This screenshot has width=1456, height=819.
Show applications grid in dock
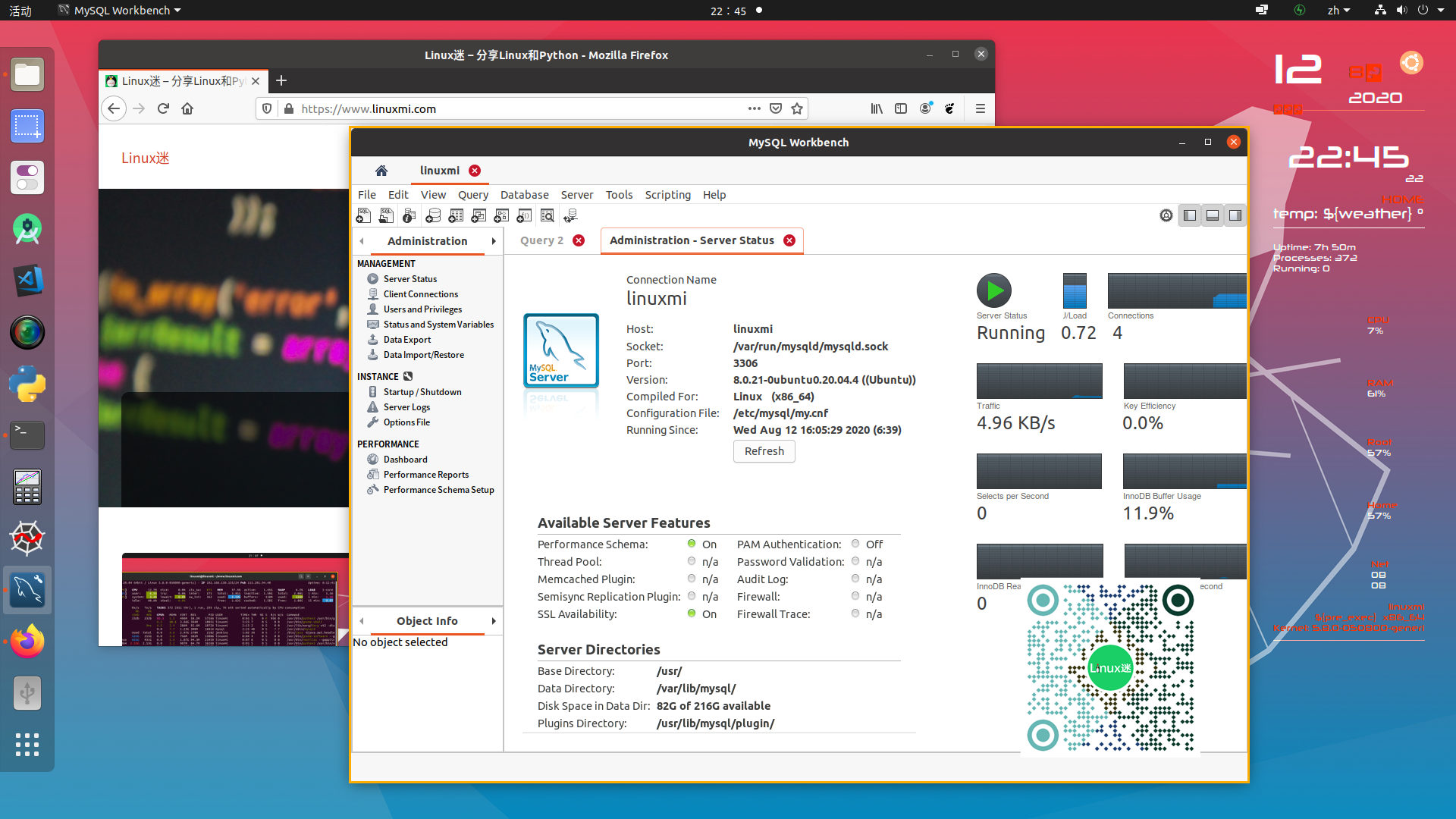tap(27, 745)
